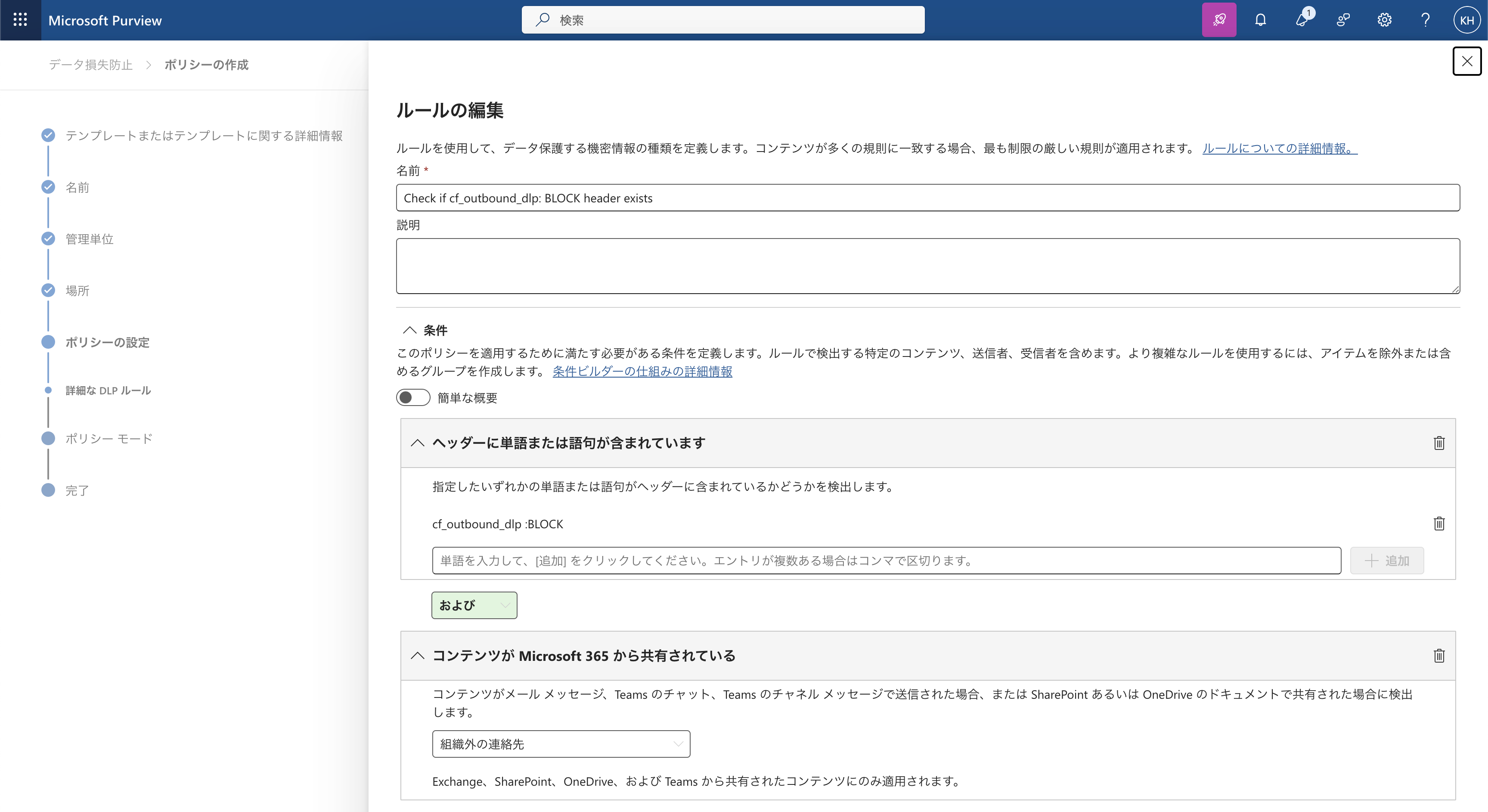The width and height of the screenshot is (1488, 812).
Task: Click the rule name input field
Action: 927,198
